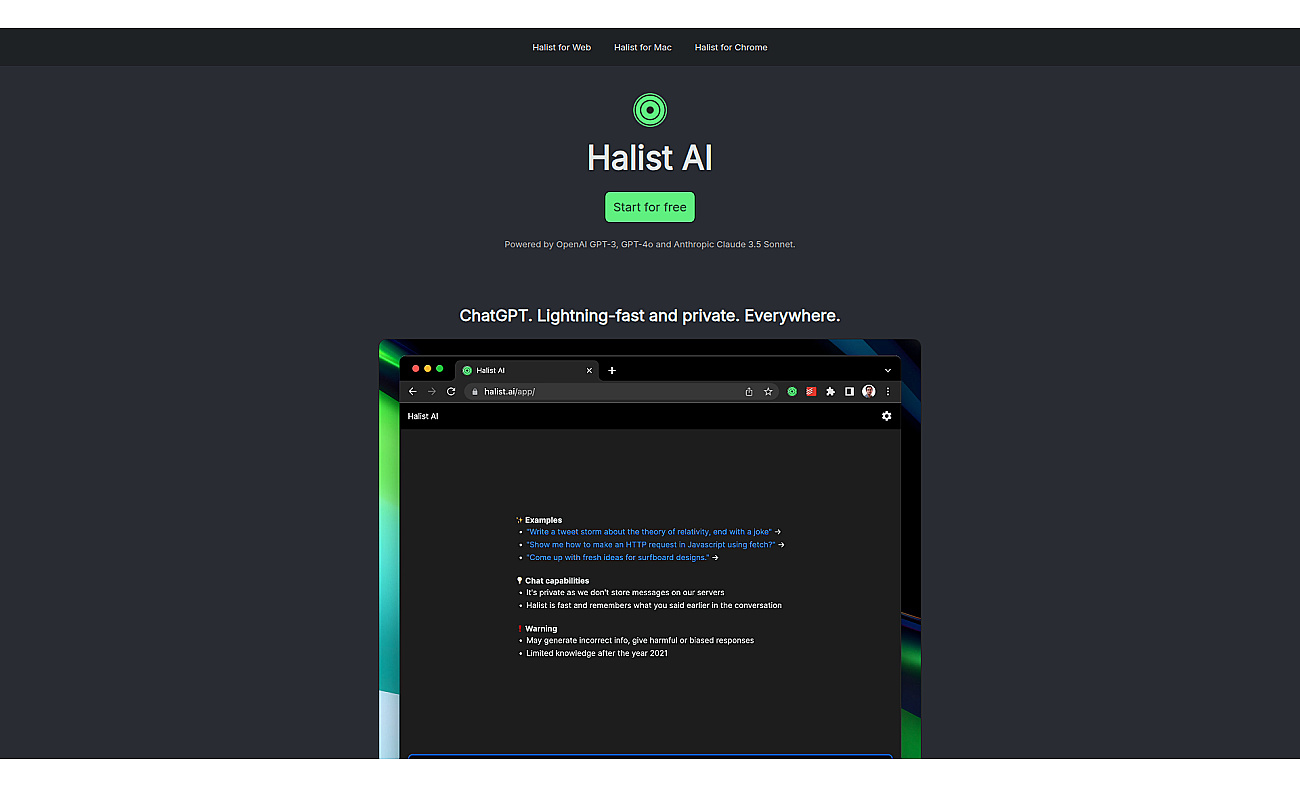Click the forward arrow in the preview browser

pyautogui.click(x=432, y=391)
